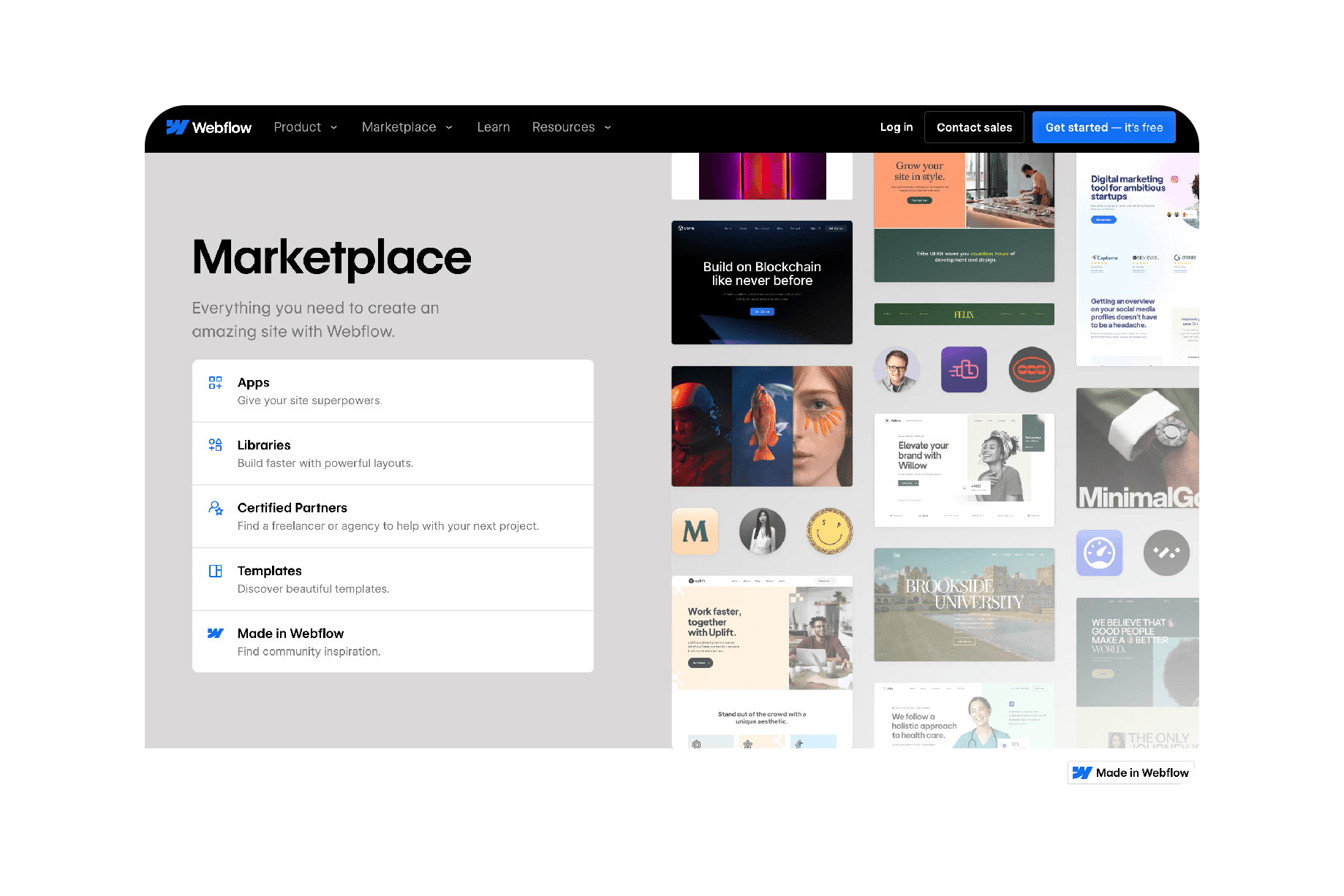The image size is (1344, 896).
Task: Open Templates heading link
Action: (x=270, y=571)
